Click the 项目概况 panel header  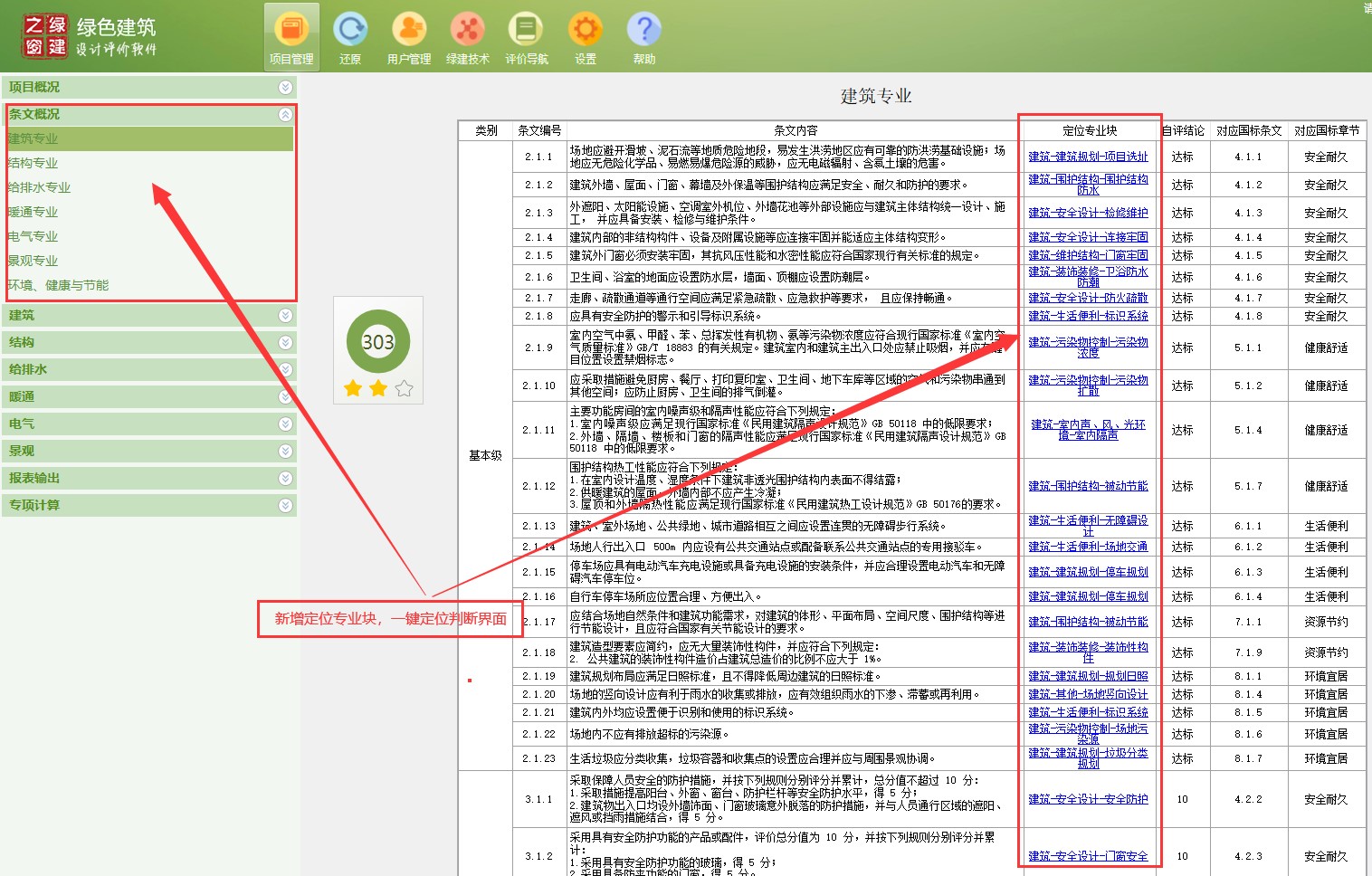[149, 87]
